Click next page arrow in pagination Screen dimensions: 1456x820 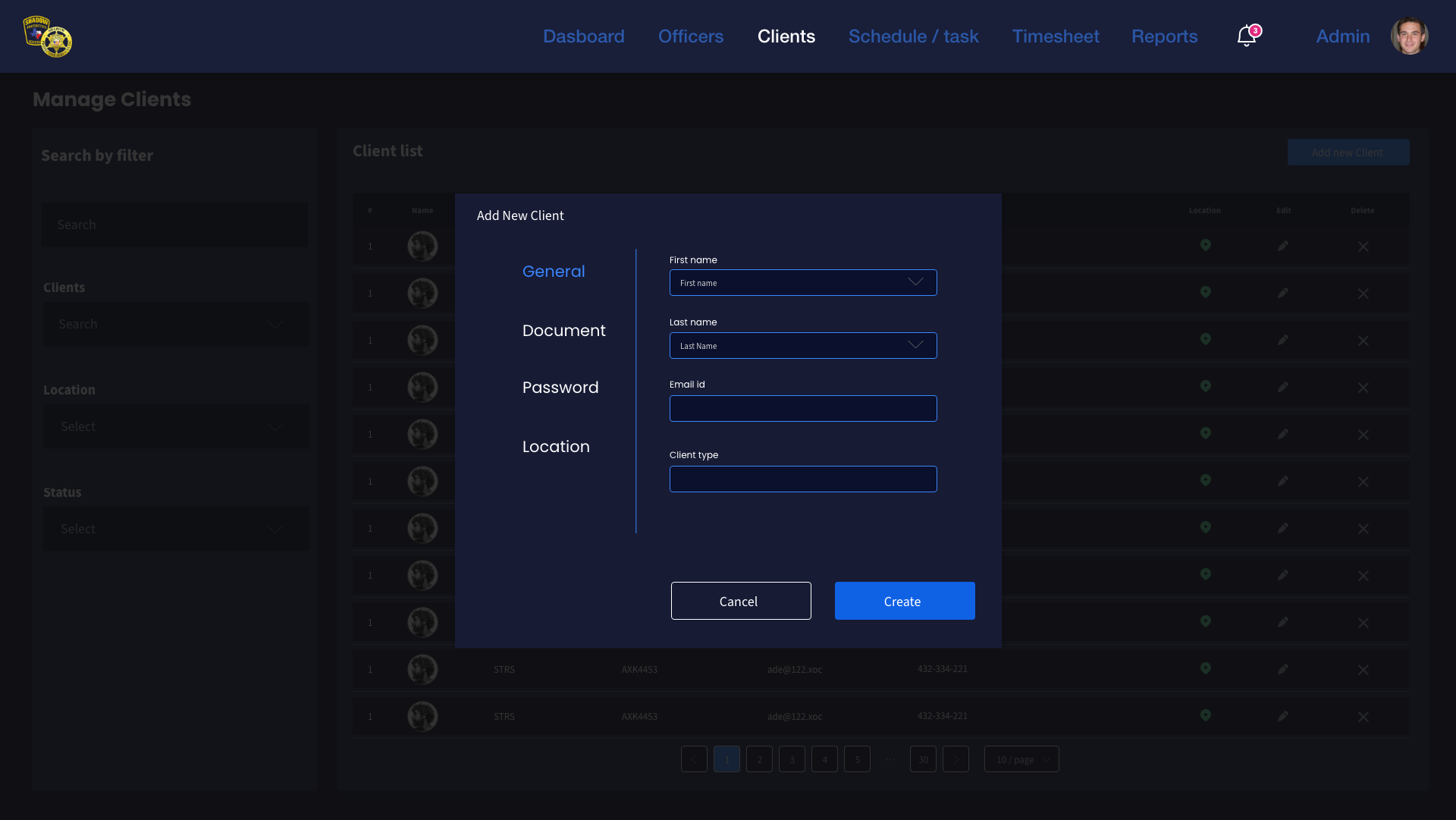pos(955,759)
